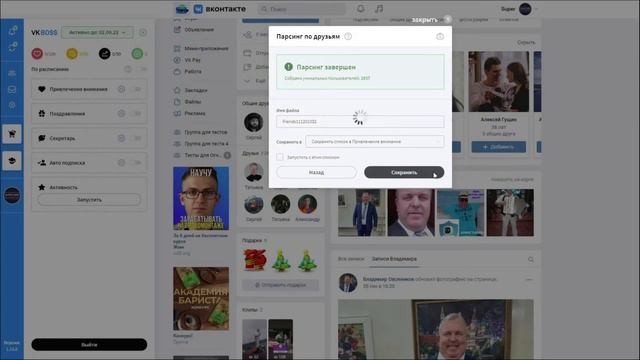The width and height of the screenshot is (640, 360).
Task: Click the first link-chain icon in blue sidebar
Action: 13,31
